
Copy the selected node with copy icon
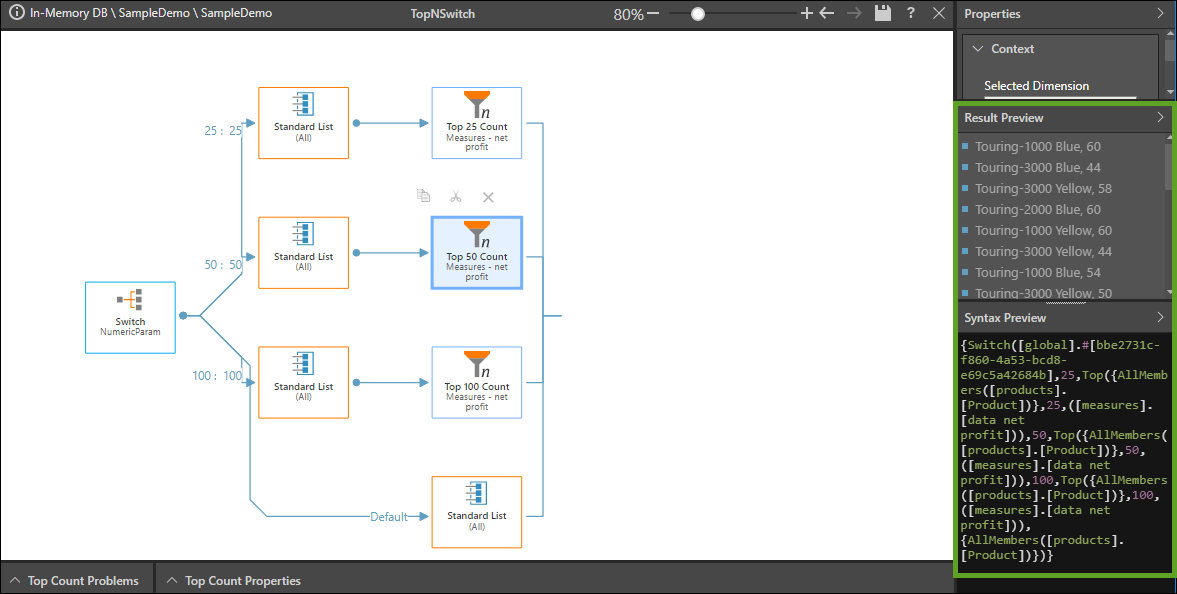coord(424,197)
